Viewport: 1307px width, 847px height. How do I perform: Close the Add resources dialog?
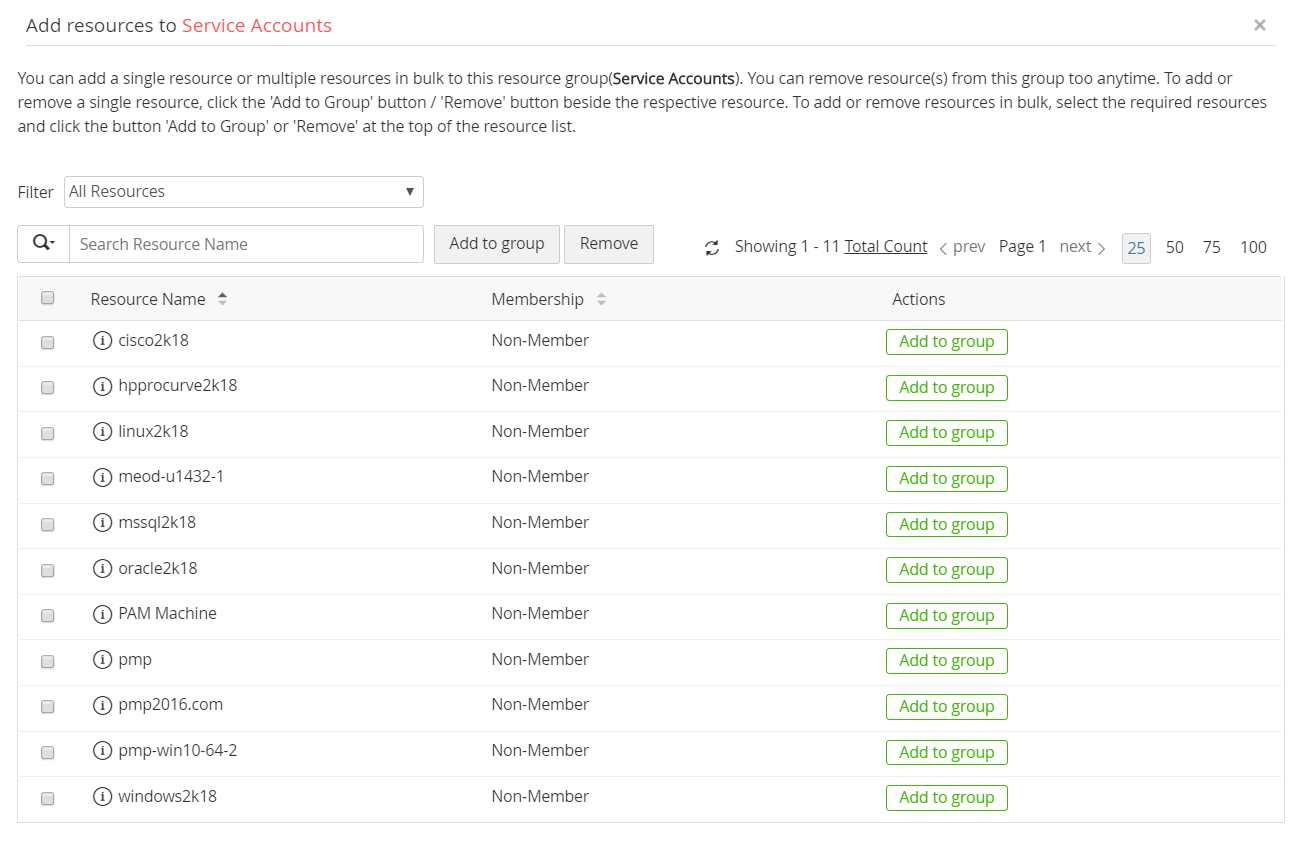[1260, 25]
